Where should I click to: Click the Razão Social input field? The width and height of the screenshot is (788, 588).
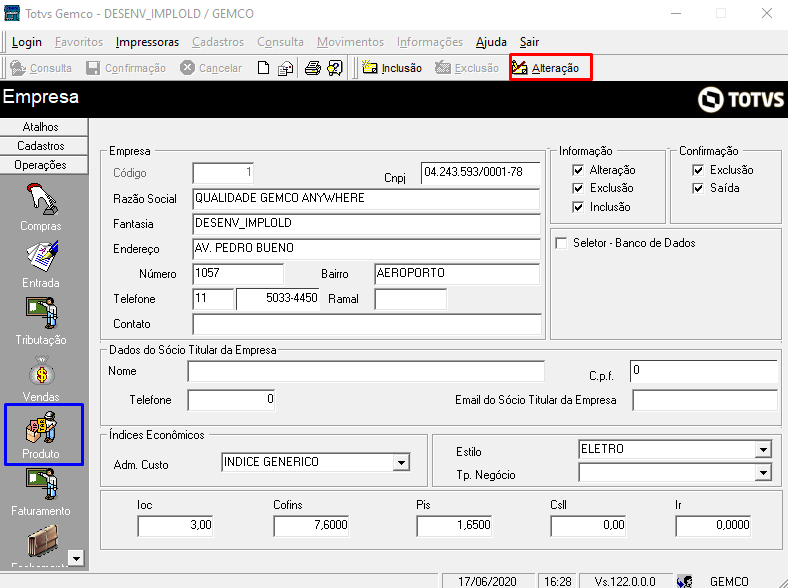[x=365, y=198]
